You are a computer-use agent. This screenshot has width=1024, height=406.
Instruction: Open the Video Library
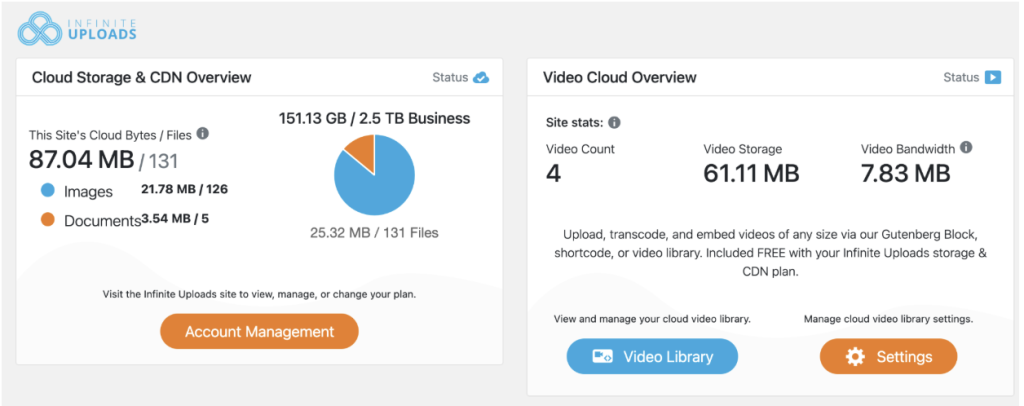pyautogui.click(x=652, y=356)
